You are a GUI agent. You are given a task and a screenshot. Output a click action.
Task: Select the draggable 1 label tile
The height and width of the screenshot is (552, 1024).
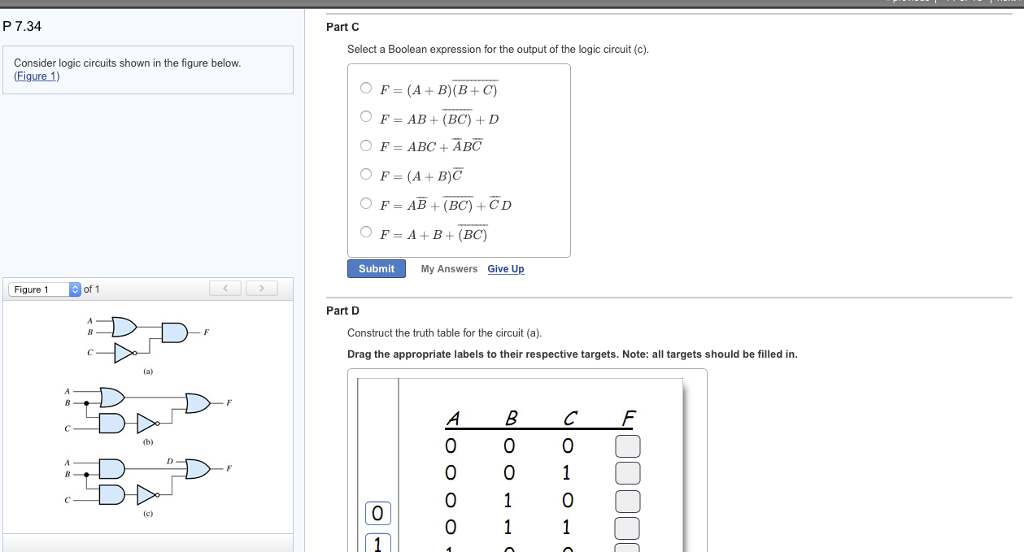tap(377, 544)
